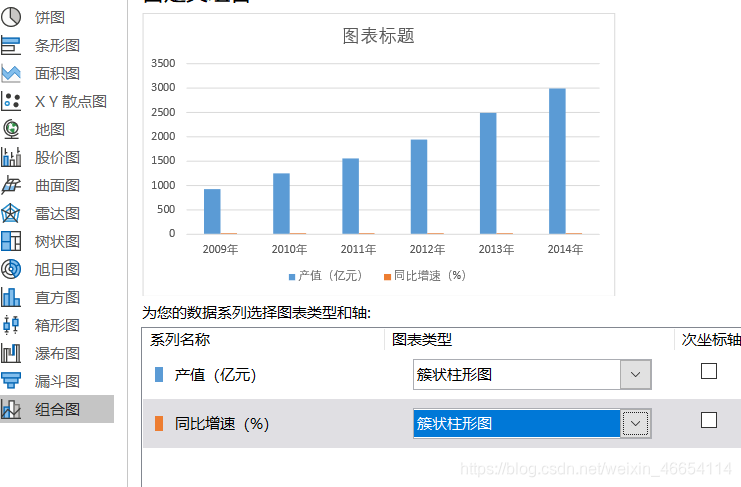
Task: Click the 系列名称 column header
Action: (x=180, y=340)
